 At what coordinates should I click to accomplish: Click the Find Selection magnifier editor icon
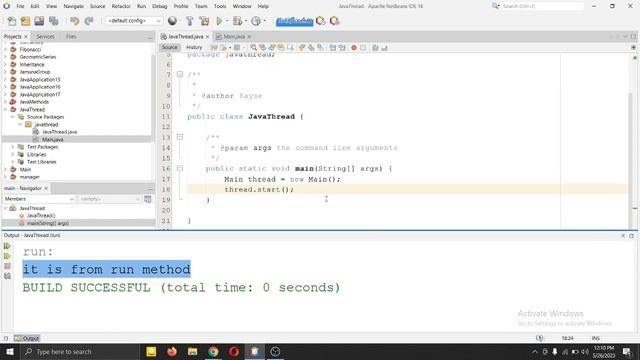253,48
